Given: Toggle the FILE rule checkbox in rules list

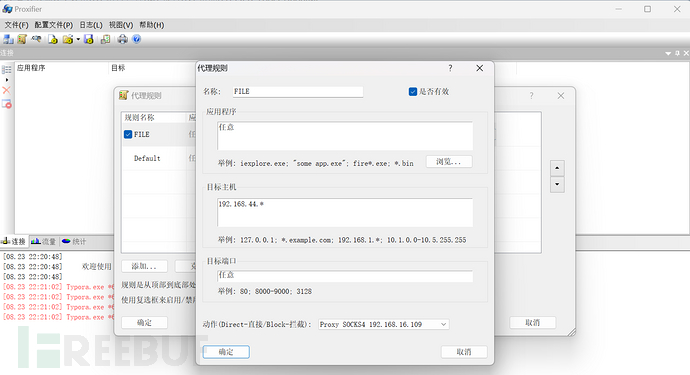Looking at the screenshot, I should (x=128, y=134).
